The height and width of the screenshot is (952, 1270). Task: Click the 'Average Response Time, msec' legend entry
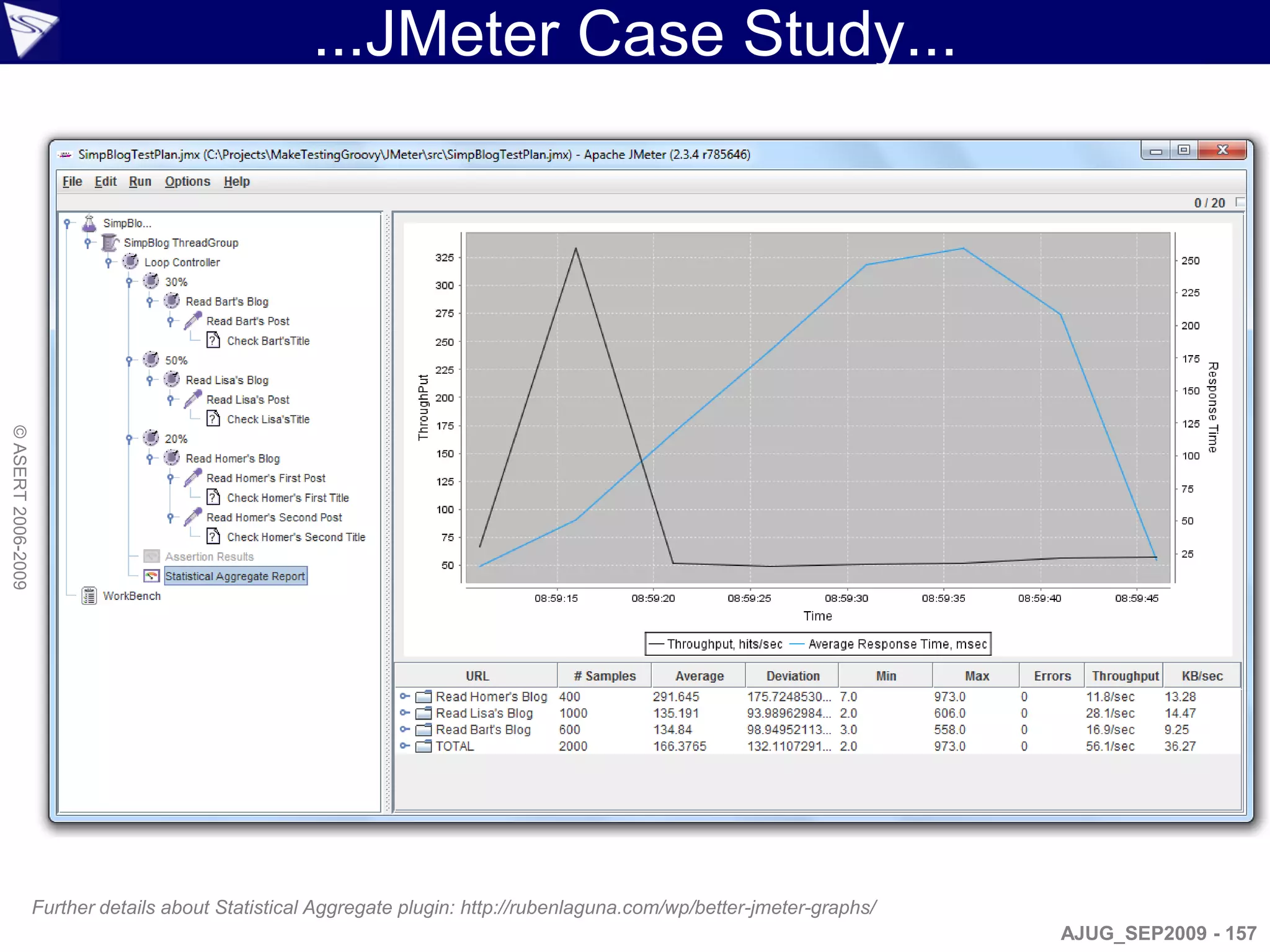click(888, 644)
